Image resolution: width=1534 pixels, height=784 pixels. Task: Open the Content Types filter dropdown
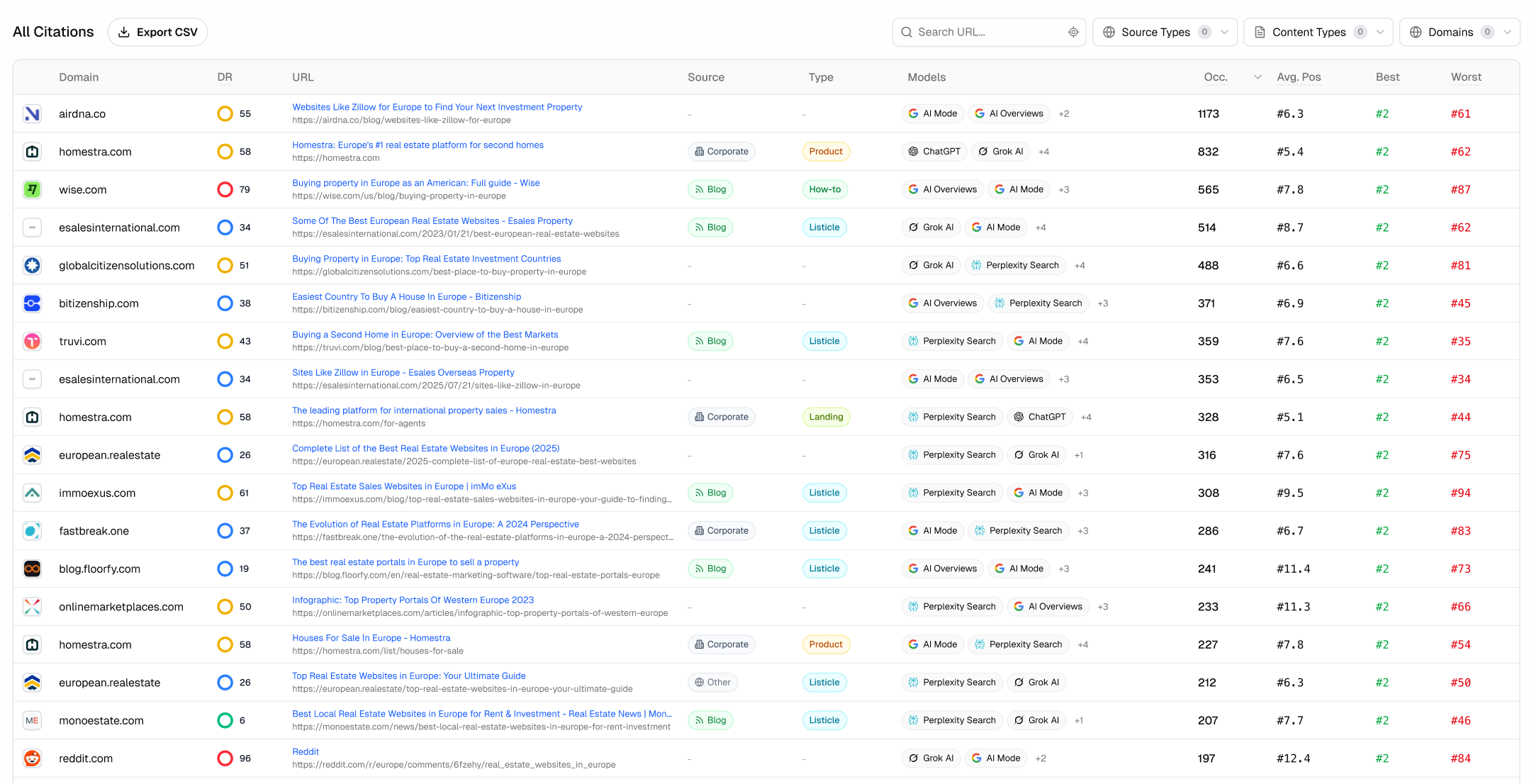(1318, 32)
